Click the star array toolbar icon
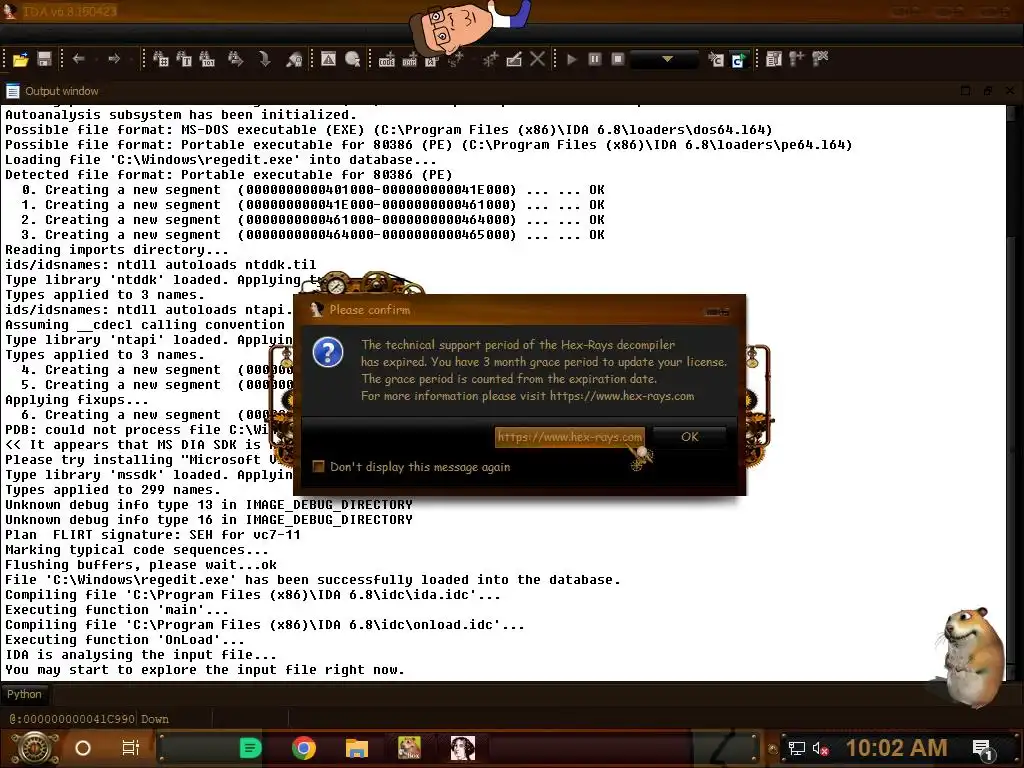 click(x=490, y=59)
